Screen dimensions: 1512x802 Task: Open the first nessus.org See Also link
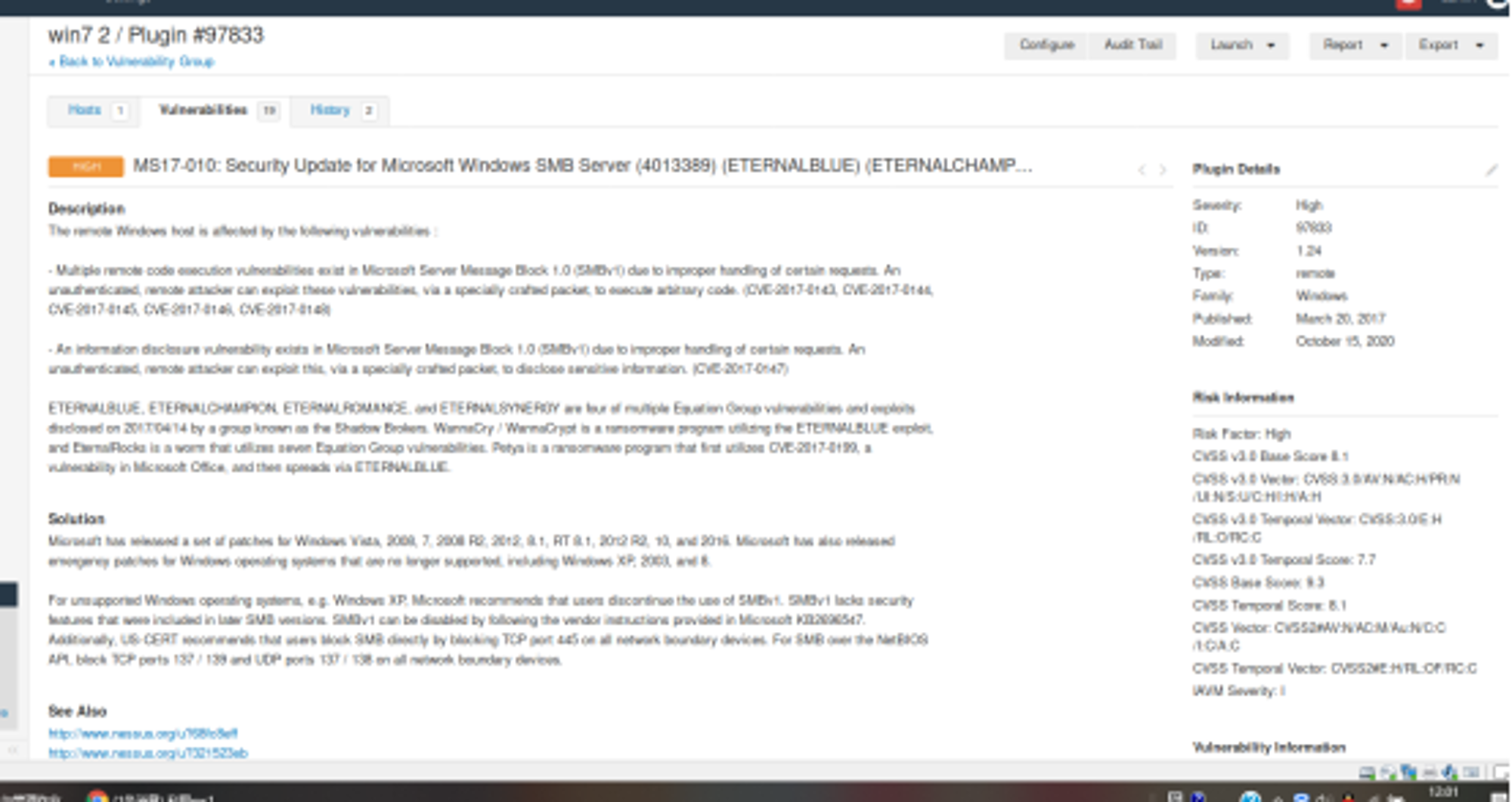(143, 733)
